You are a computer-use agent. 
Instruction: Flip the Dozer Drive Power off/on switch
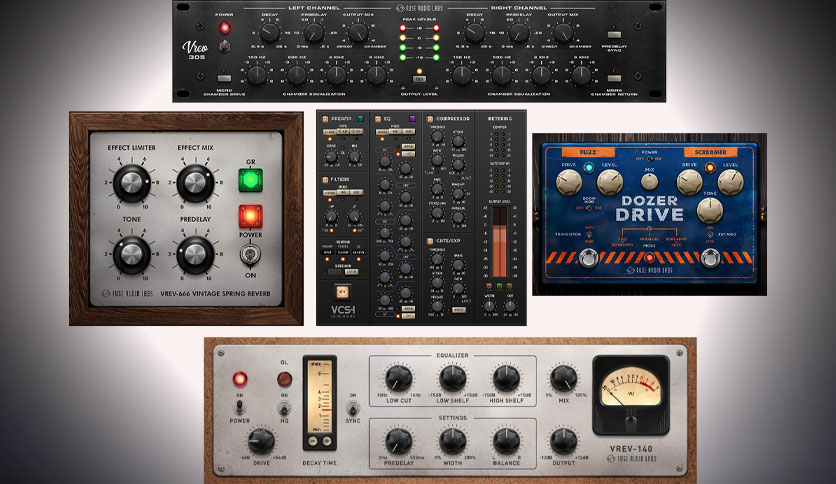(x=649, y=158)
